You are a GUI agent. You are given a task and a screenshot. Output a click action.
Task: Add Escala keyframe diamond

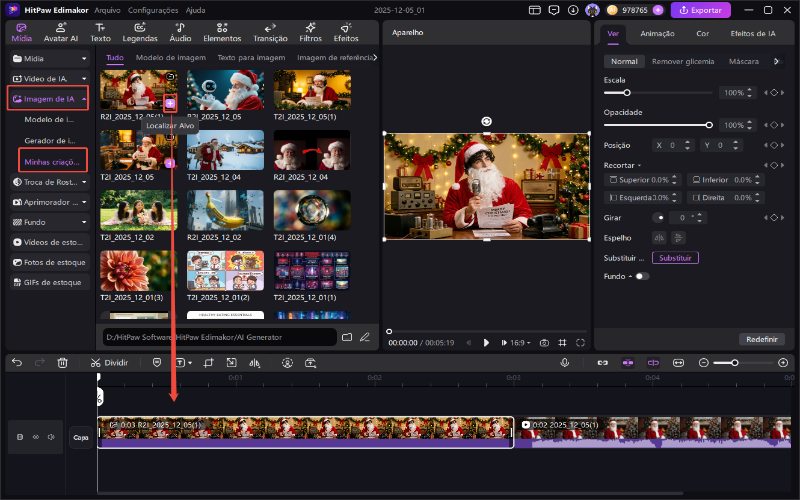(x=772, y=92)
